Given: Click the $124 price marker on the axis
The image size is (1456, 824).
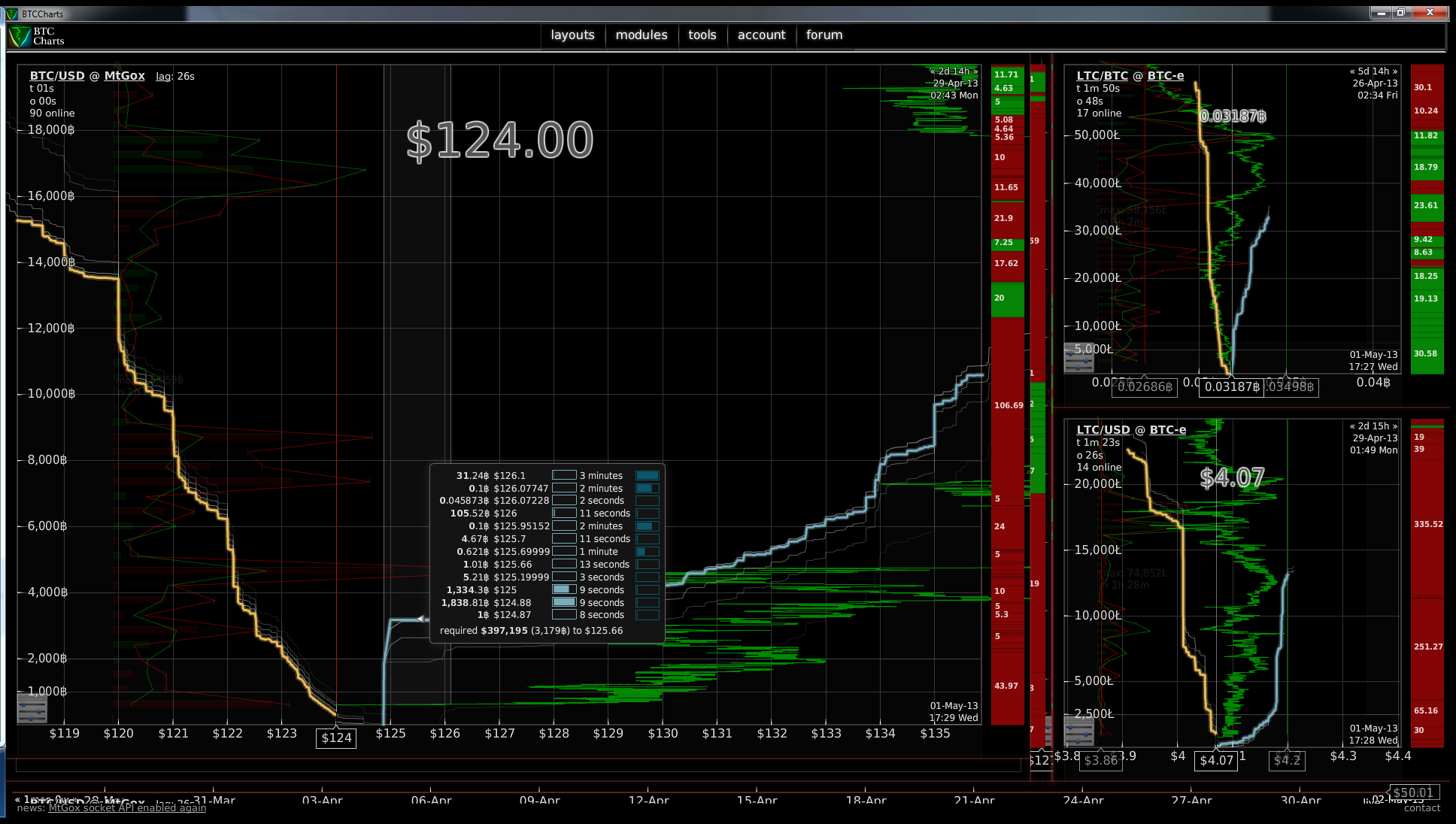Looking at the screenshot, I should tap(336, 738).
